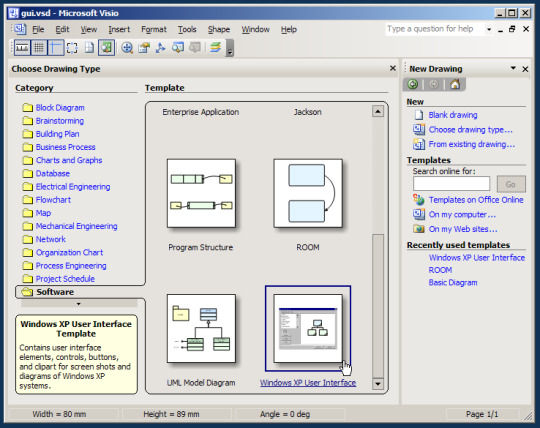
Task: Click the Visio title bar icon
Action: click(x=13, y=13)
